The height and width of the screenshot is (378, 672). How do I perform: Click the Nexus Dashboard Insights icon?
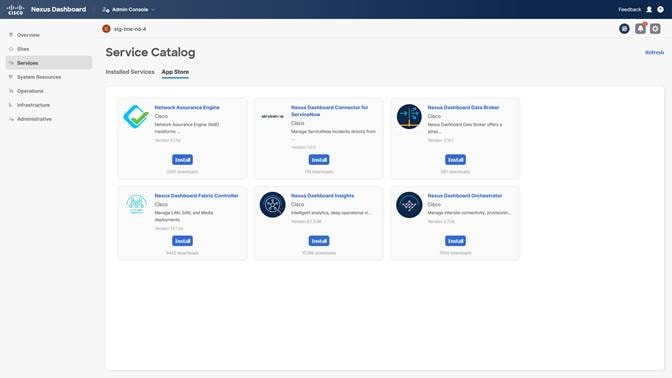pos(273,204)
